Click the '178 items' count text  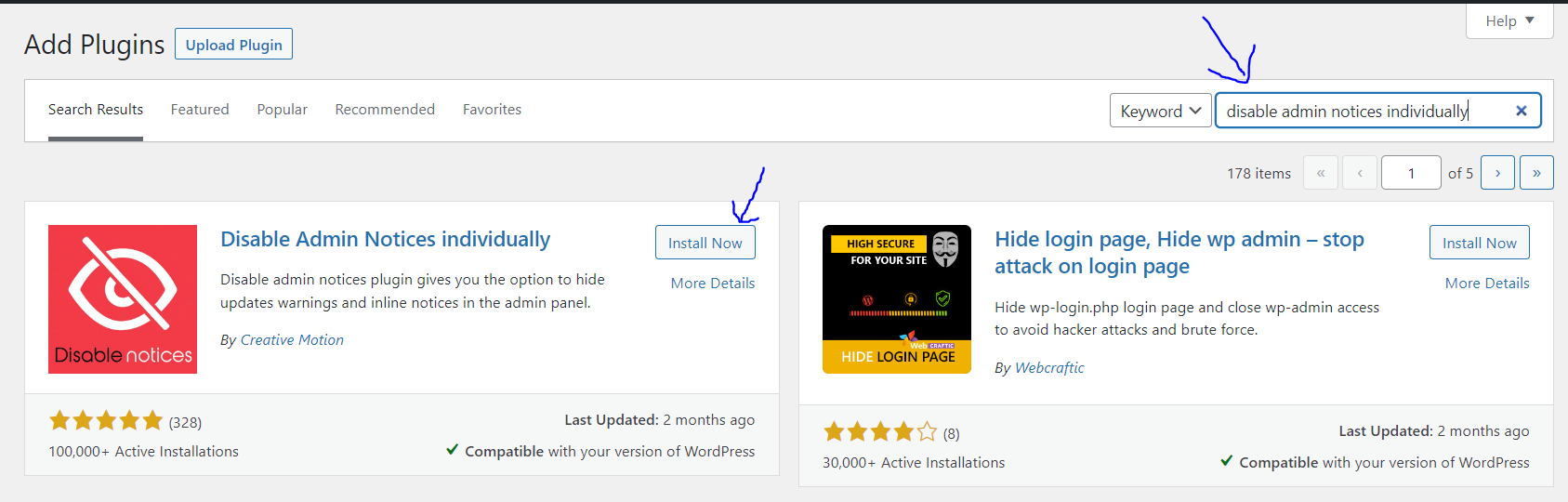coord(1258,174)
